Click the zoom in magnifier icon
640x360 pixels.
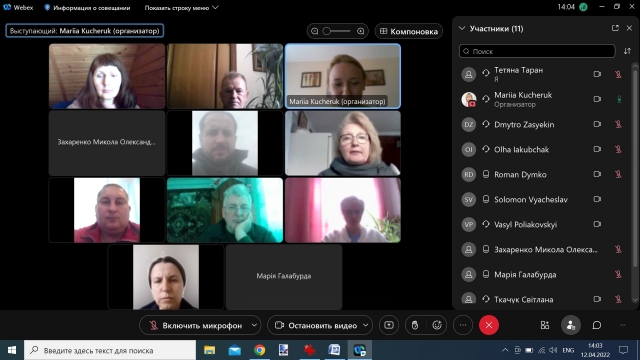[x=361, y=31]
